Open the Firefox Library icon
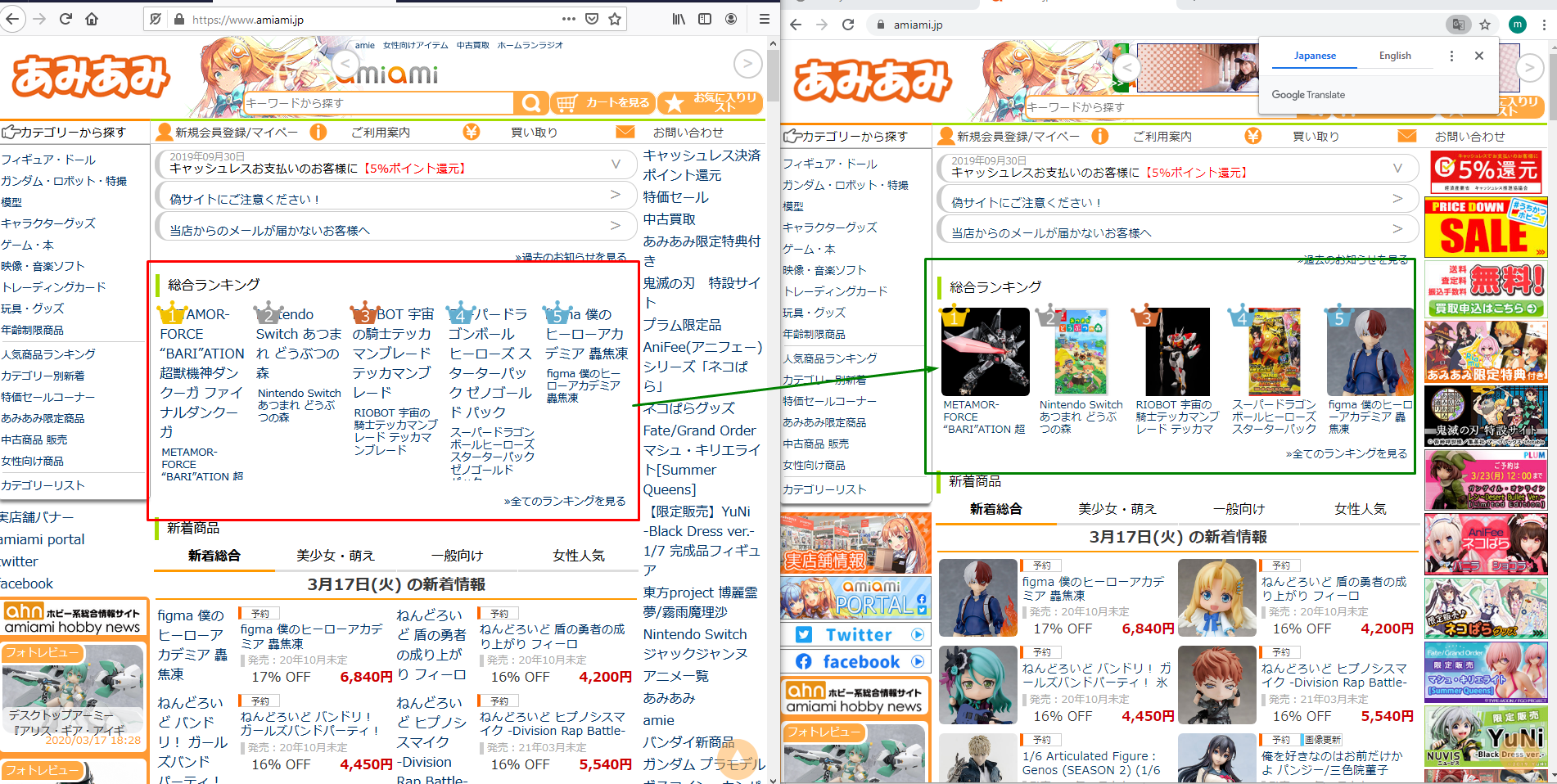1557x784 pixels. (678, 19)
